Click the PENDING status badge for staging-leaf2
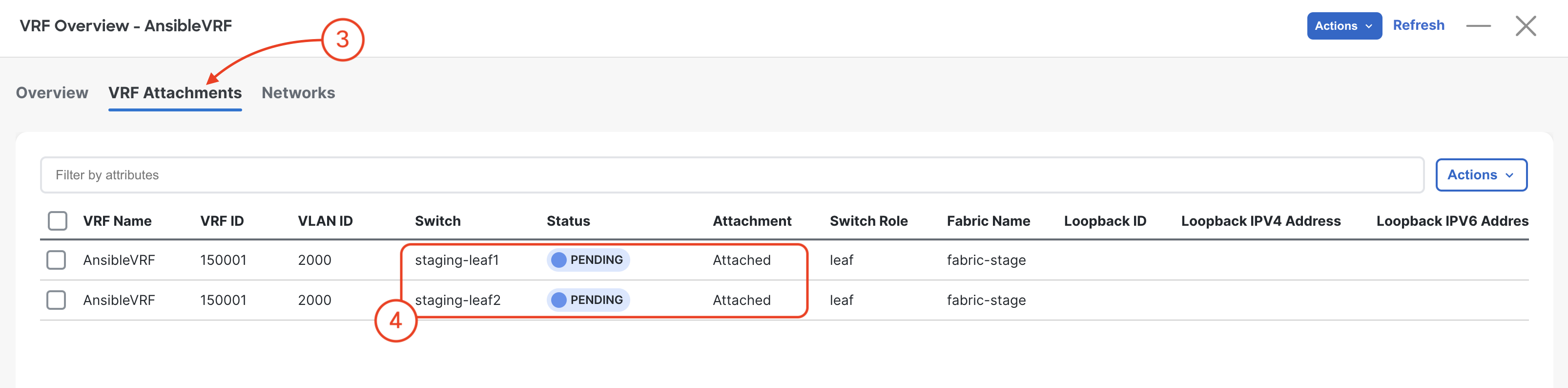 tap(588, 300)
